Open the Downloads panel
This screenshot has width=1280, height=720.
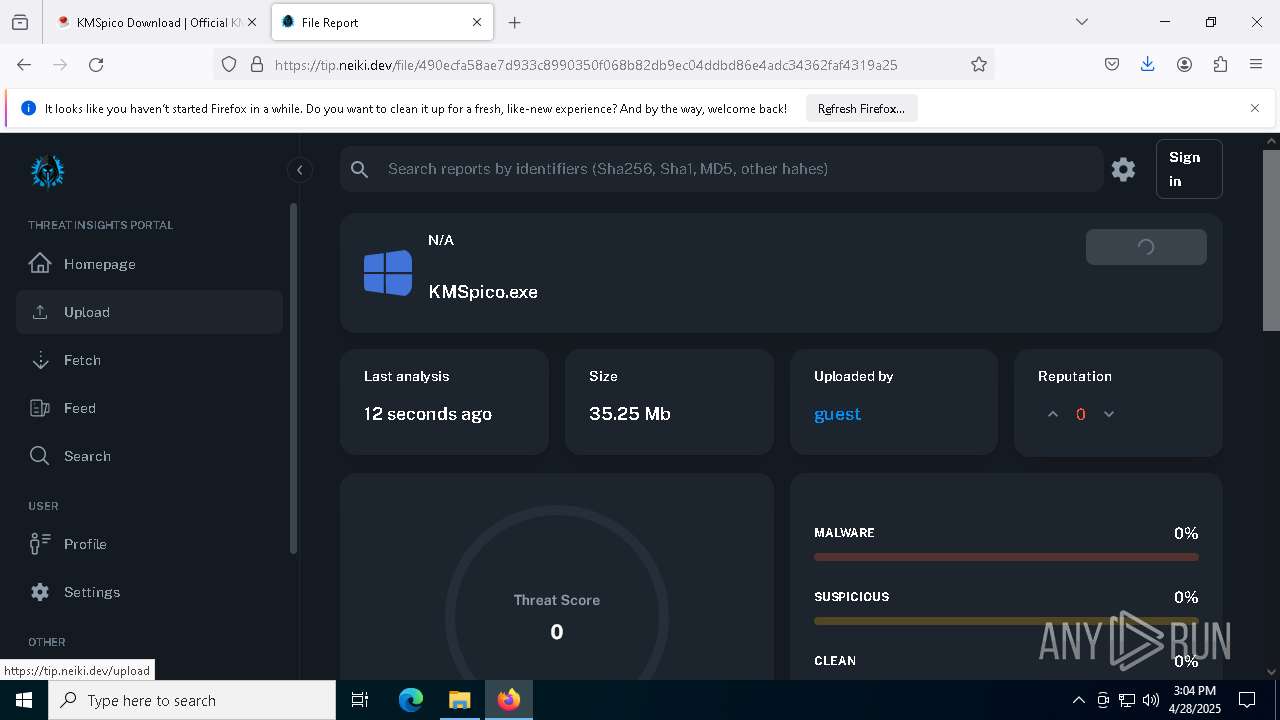pos(1148,64)
